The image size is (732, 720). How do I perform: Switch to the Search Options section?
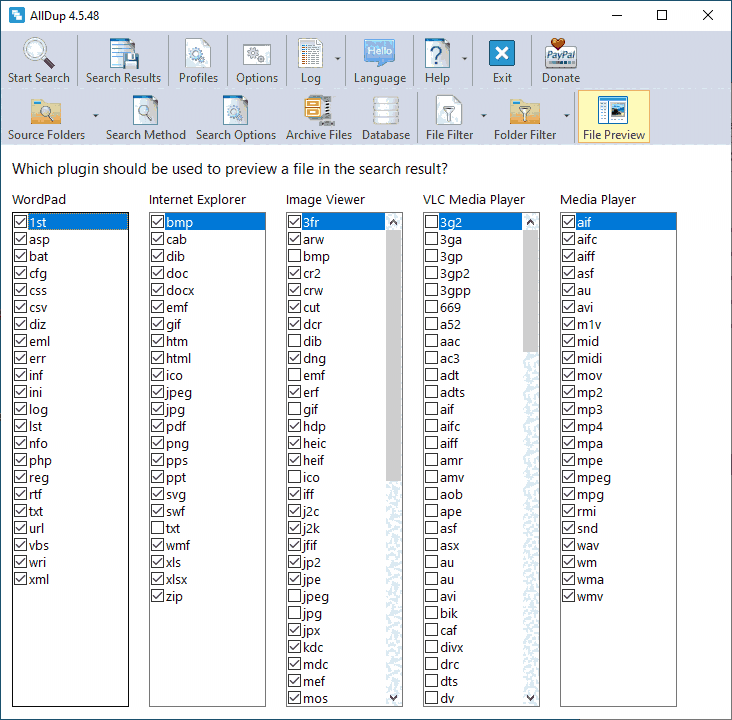(235, 117)
